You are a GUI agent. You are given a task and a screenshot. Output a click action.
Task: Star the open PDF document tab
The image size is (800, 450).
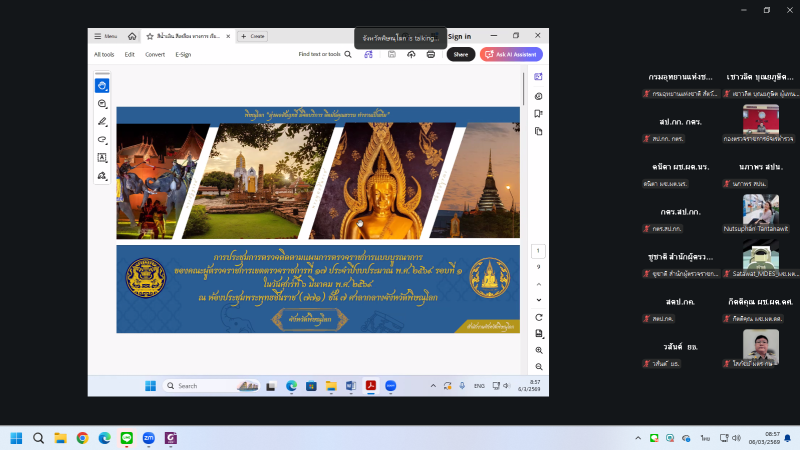(x=150, y=36)
